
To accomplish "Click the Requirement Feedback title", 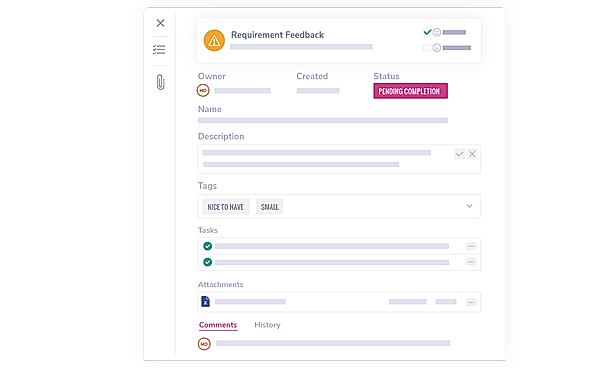I will pos(278,35).
